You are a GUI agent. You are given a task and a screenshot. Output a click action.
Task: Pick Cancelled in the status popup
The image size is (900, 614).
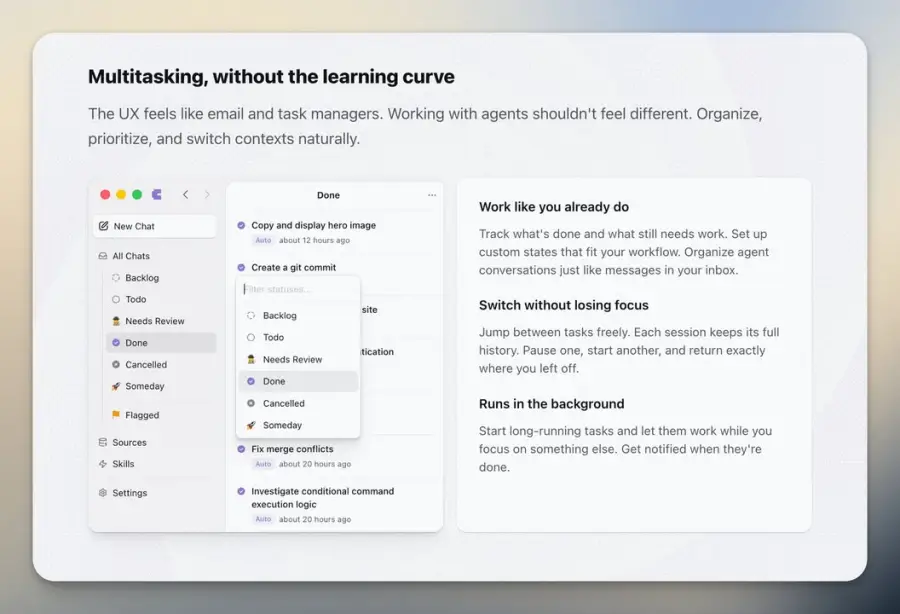pyautogui.click(x=298, y=403)
